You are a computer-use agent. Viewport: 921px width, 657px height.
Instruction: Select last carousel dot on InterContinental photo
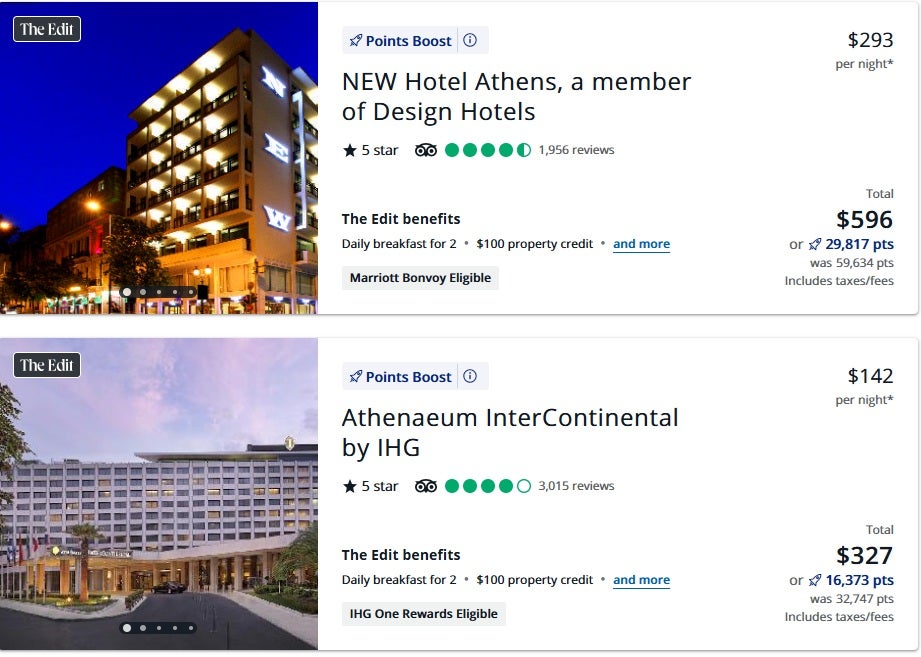click(191, 628)
